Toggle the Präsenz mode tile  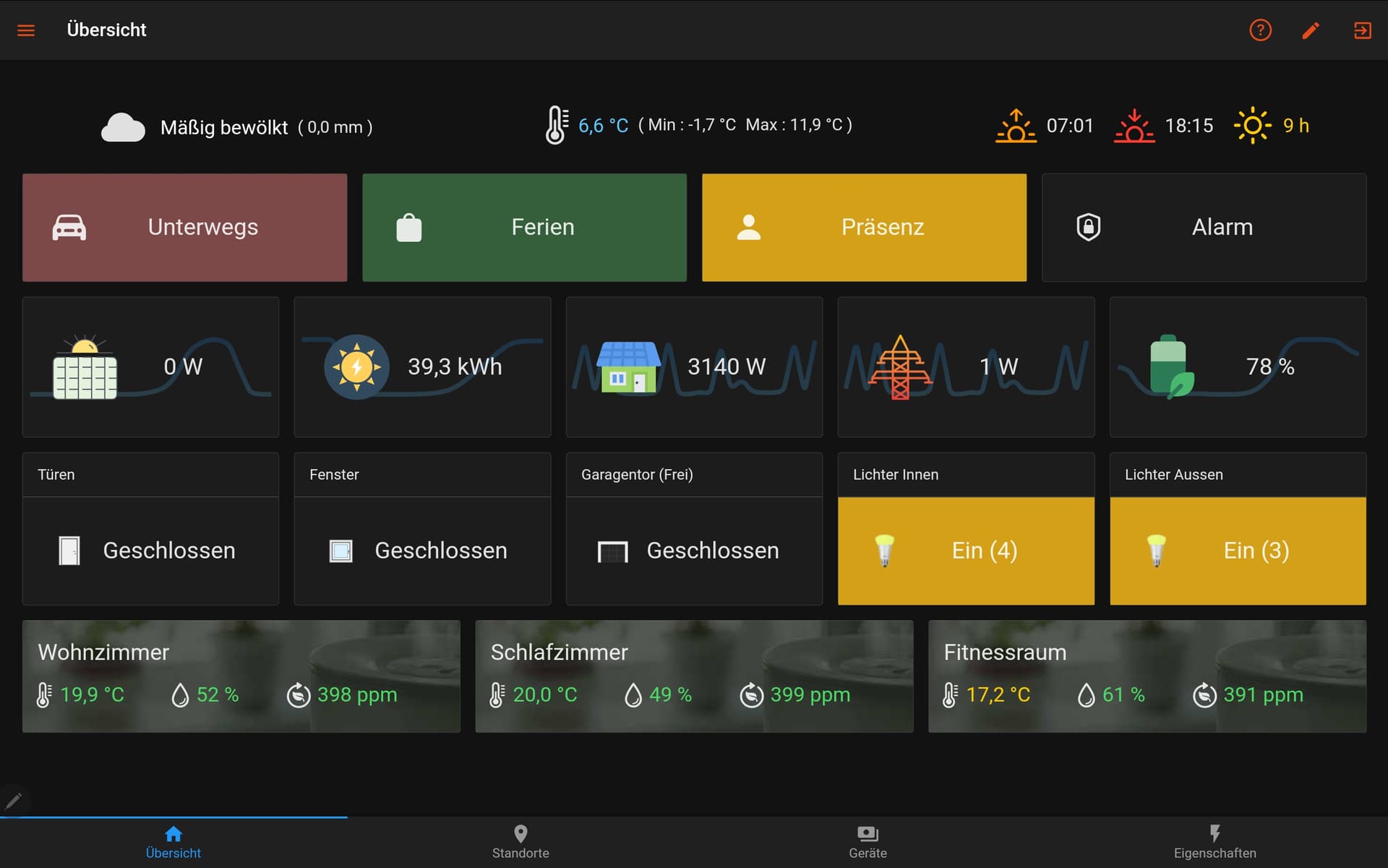point(864,227)
